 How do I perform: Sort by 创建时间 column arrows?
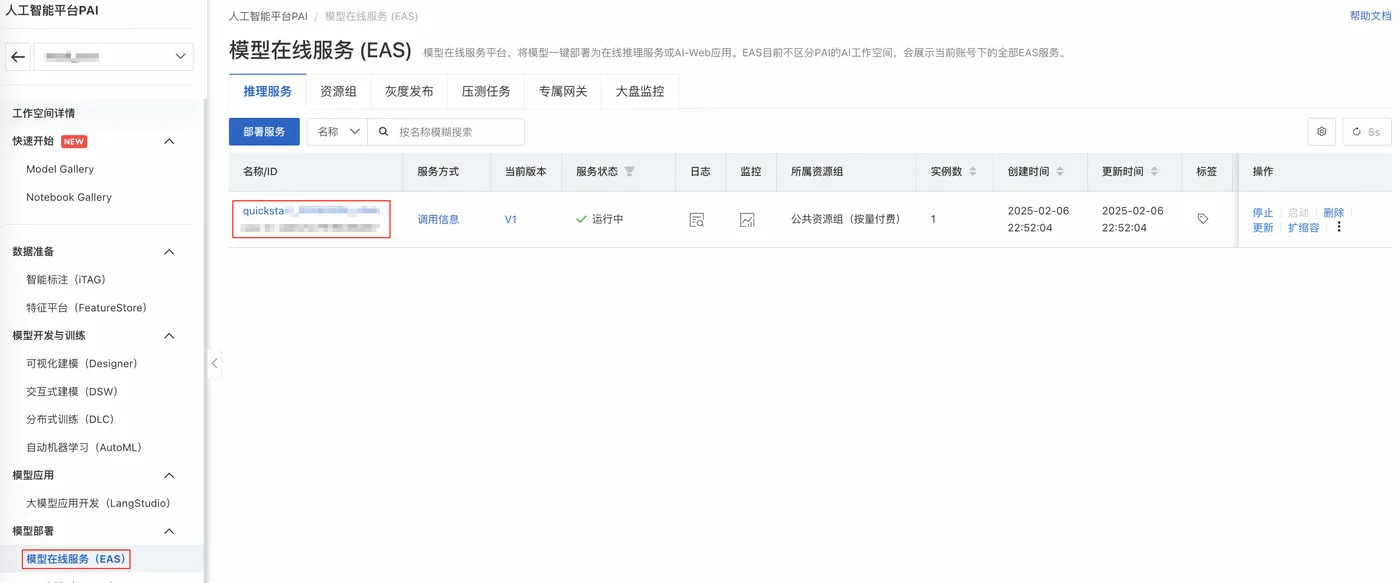coord(1060,172)
